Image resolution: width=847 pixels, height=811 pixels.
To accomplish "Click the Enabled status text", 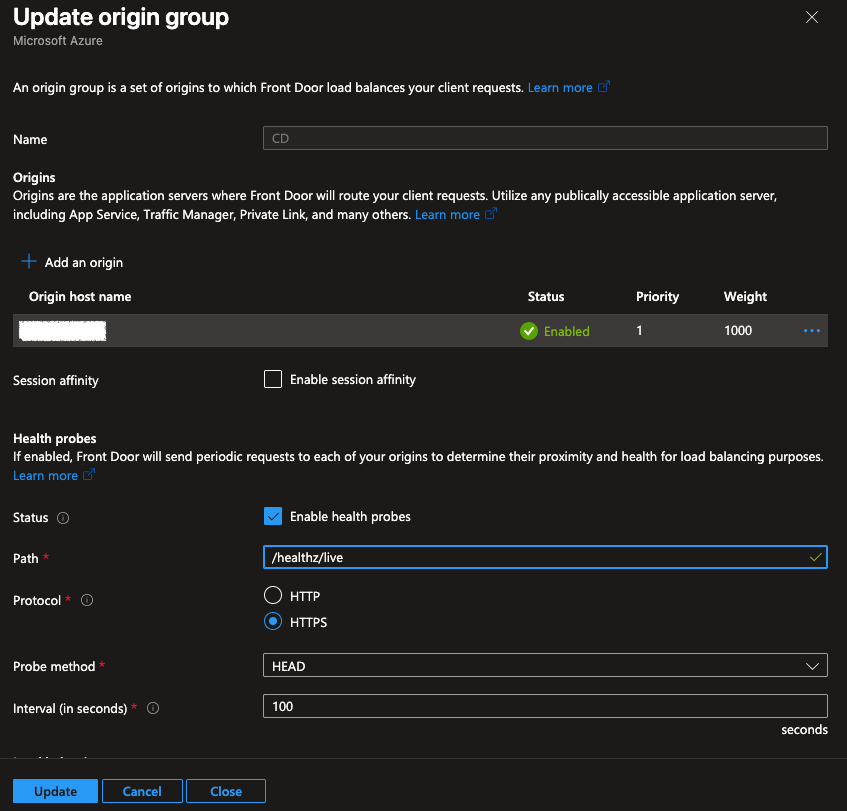I will (x=567, y=331).
